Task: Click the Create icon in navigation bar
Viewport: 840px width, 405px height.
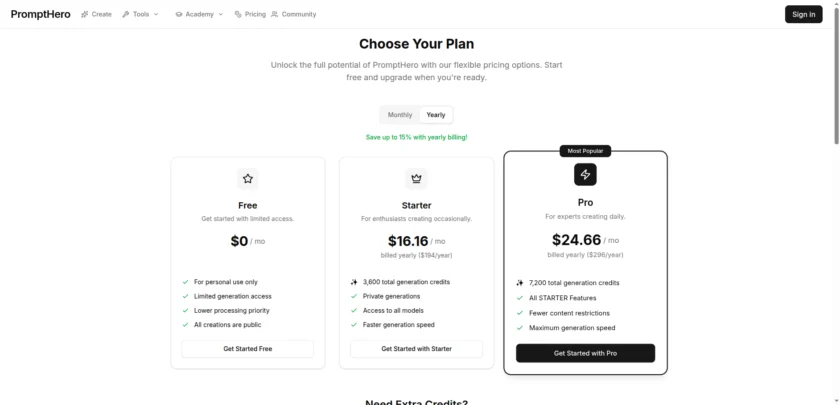Action: click(85, 14)
